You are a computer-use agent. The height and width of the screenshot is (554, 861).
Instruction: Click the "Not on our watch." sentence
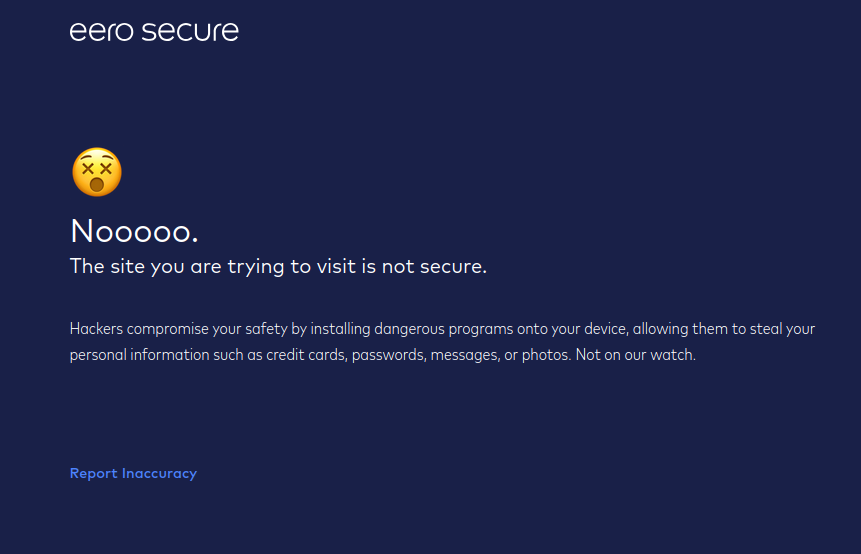click(x=635, y=355)
